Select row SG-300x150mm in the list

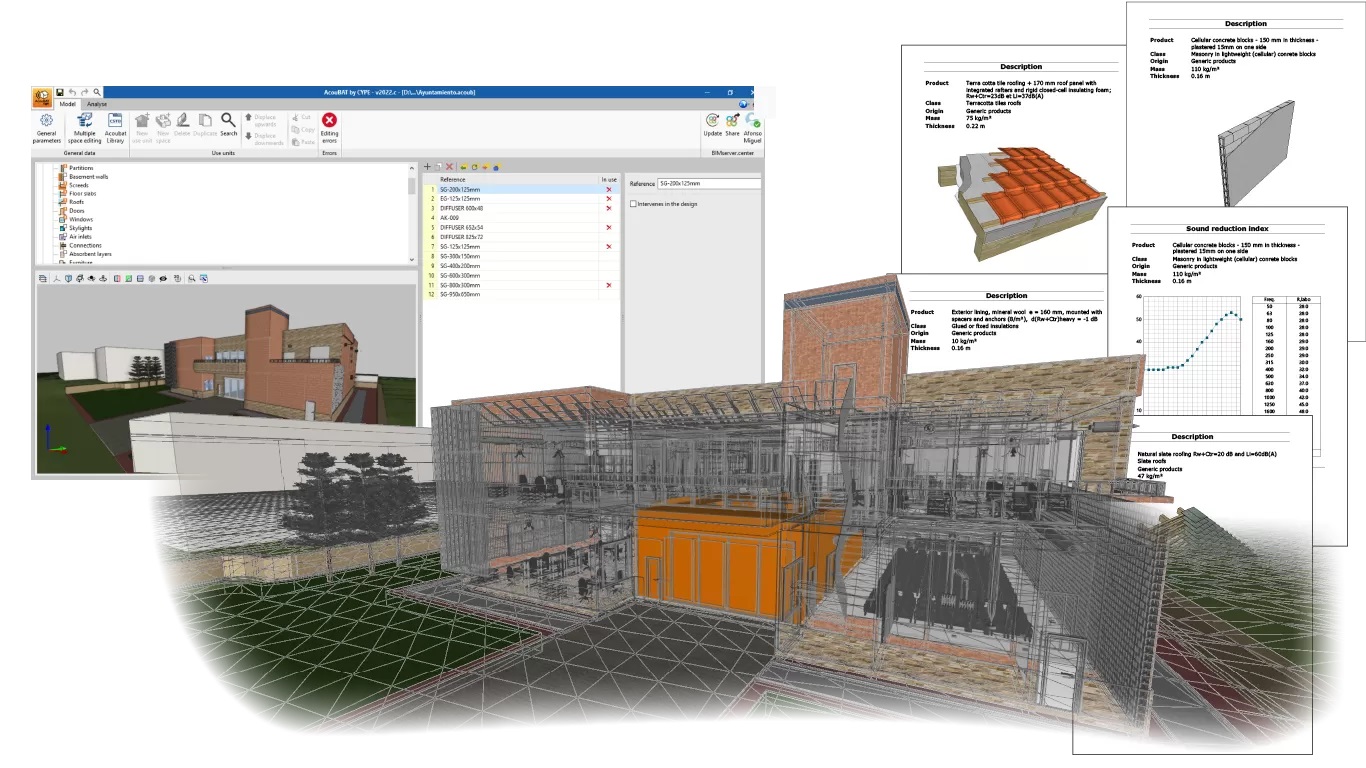point(521,256)
